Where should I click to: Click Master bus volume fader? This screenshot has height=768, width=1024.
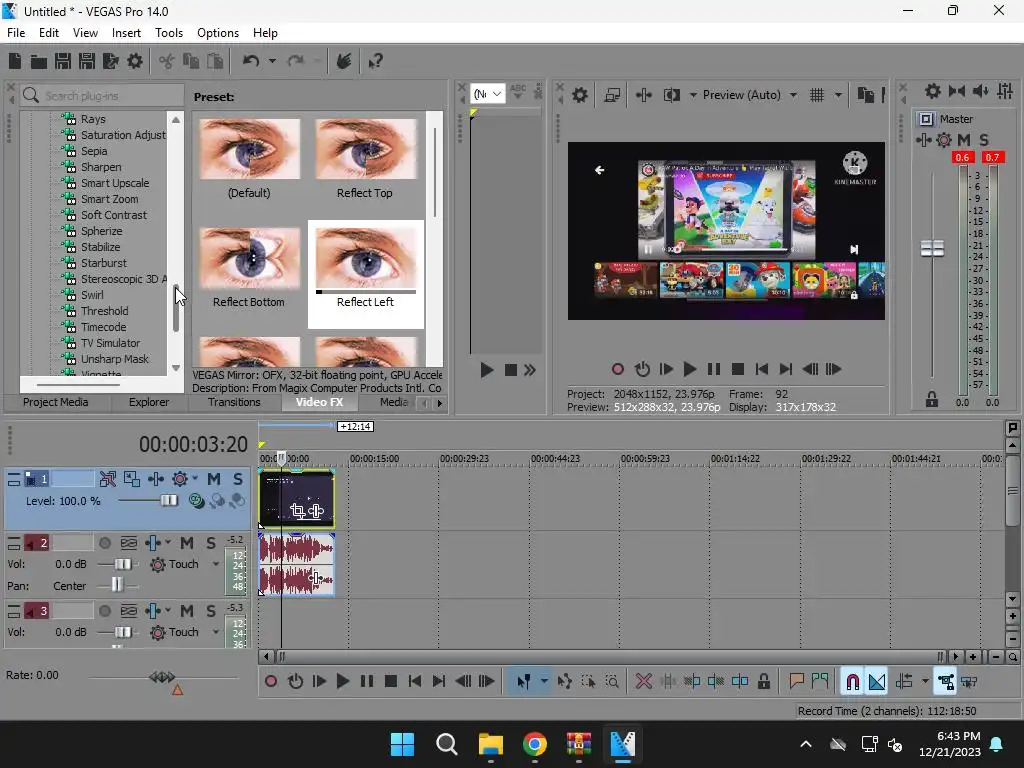(933, 248)
